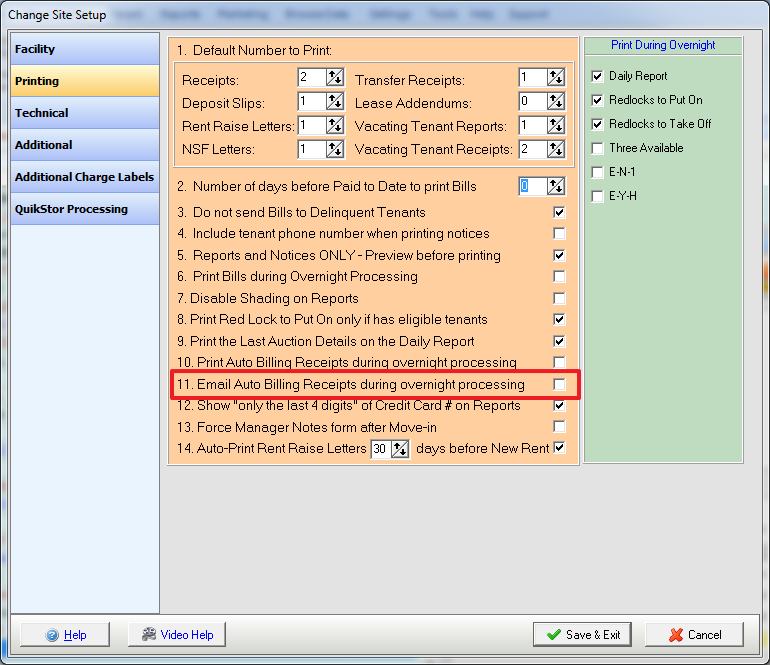
Task: Uncheck Print the Last Auction Details option
Action: 559,341
